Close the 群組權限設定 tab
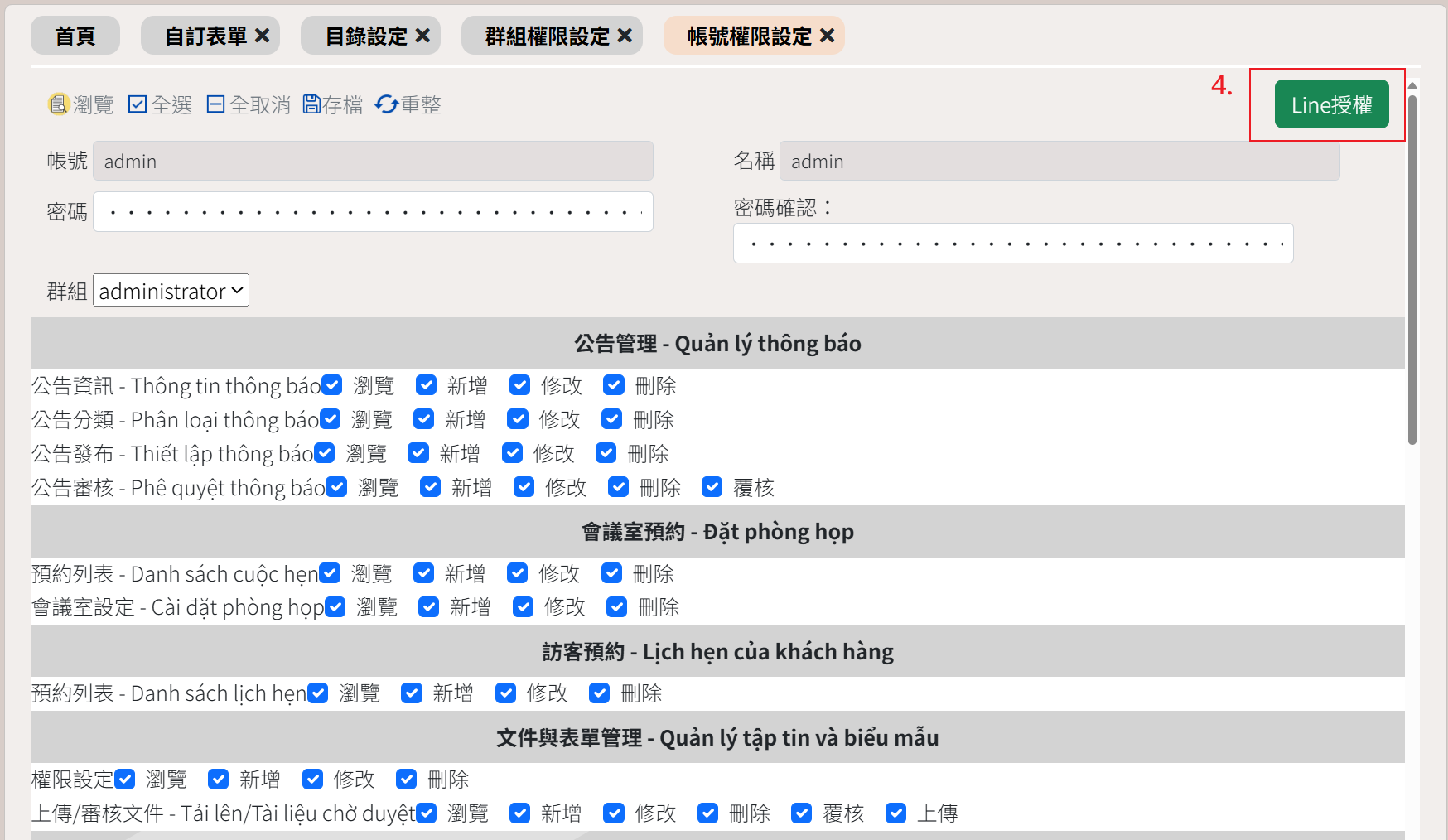 click(625, 36)
